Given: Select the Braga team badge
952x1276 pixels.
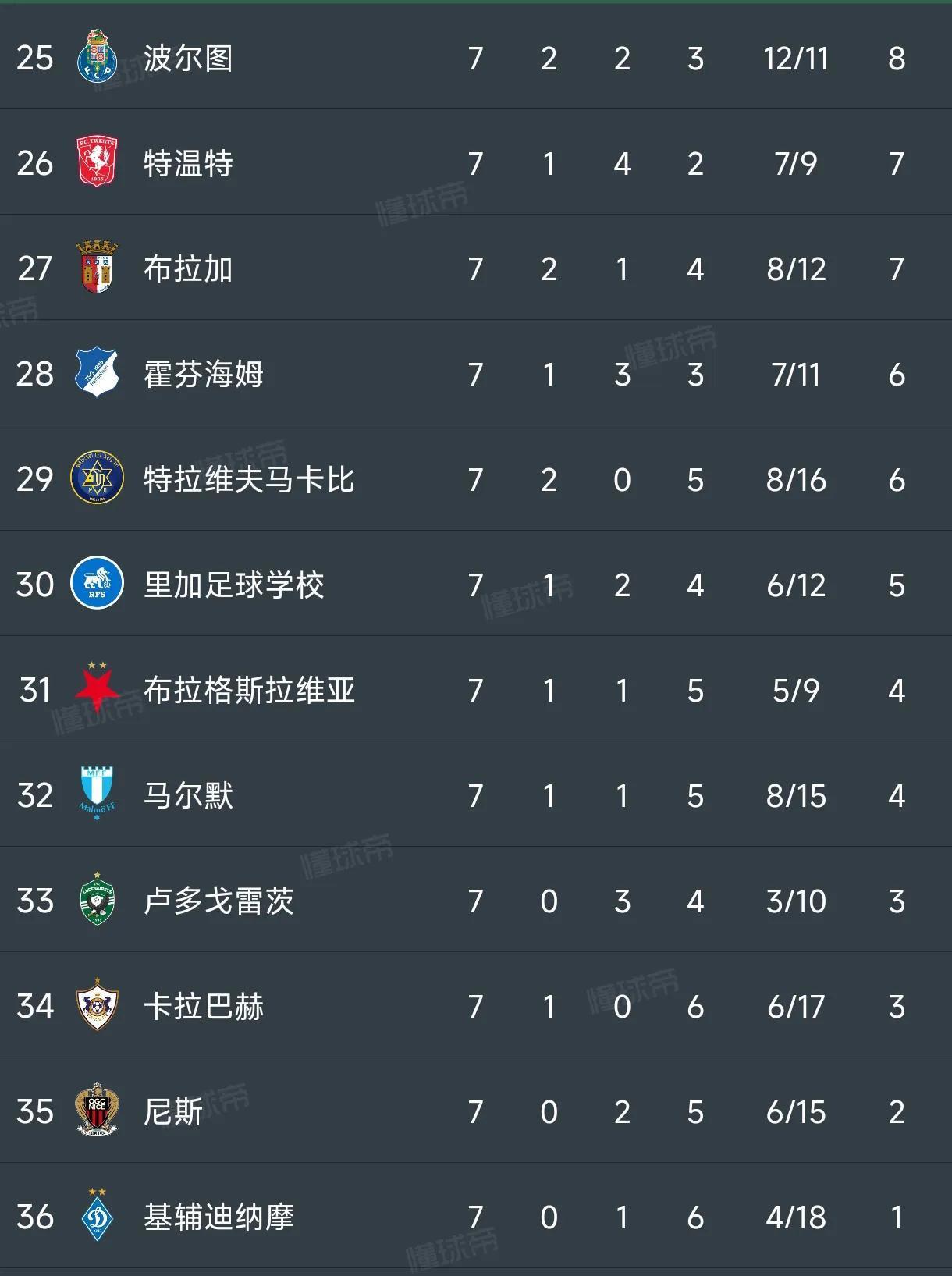Looking at the screenshot, I should click(x=97, y=268).
